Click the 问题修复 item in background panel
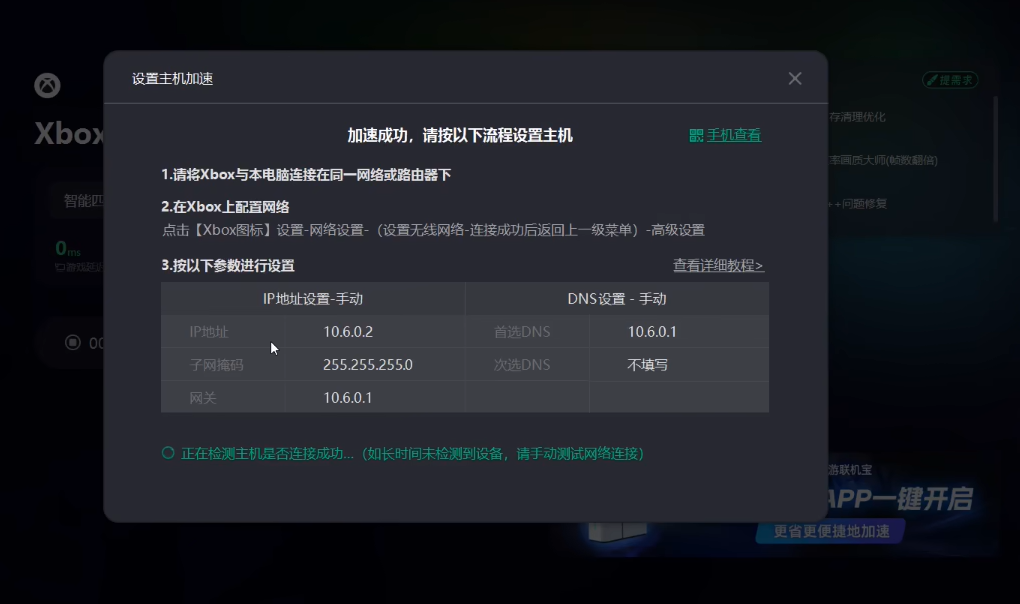This screenshot has width=1020, height=604. point(857,204)
